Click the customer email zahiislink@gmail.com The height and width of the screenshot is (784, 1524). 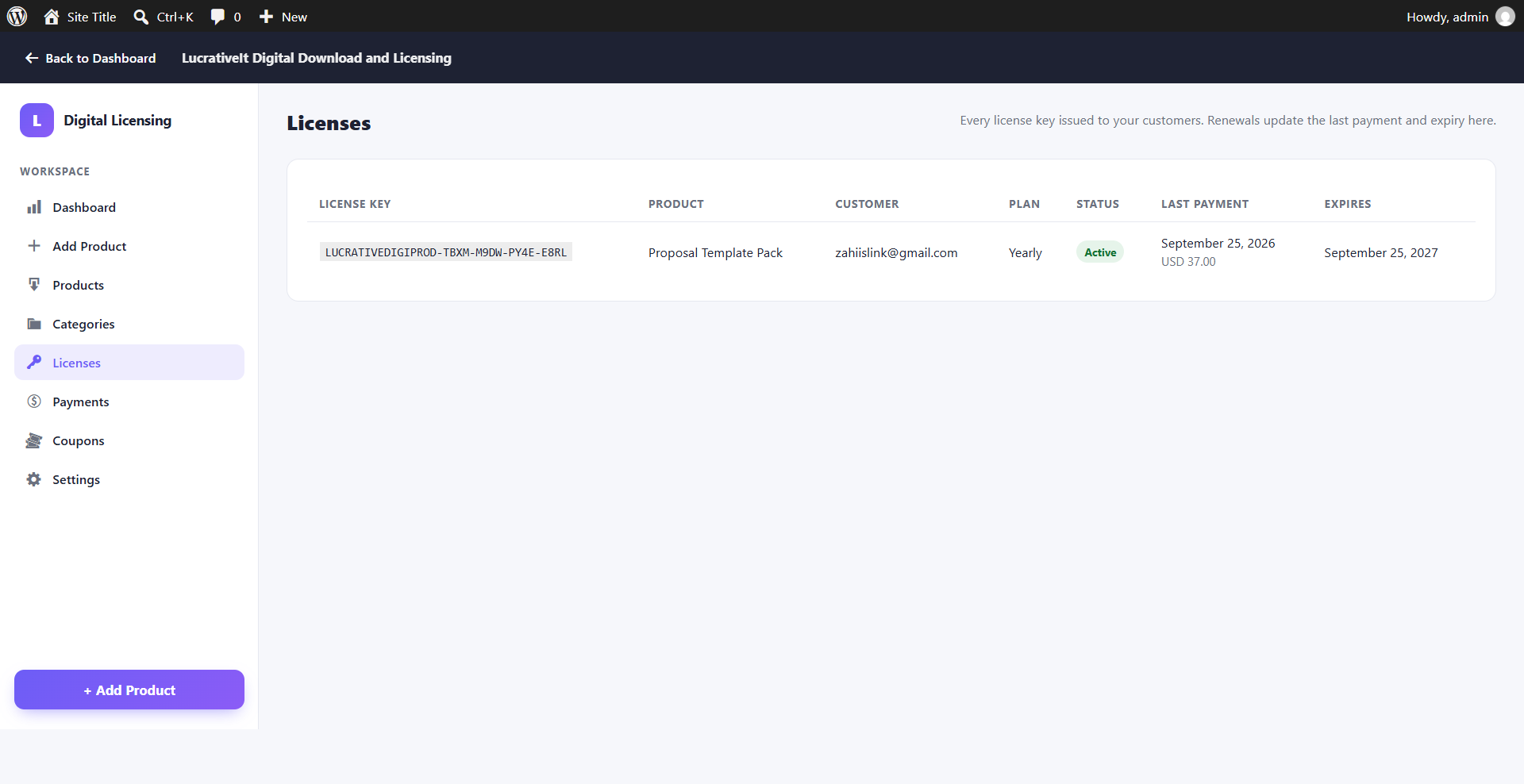click(896, 252)
